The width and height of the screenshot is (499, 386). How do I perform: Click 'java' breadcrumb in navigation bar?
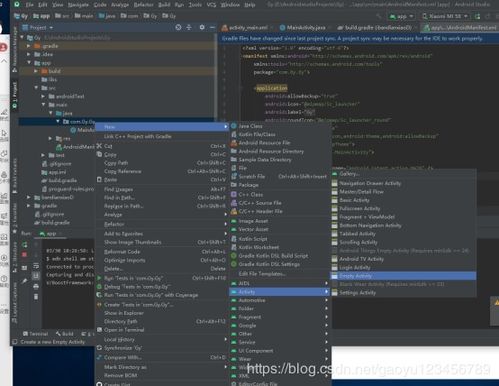[107, 16]
